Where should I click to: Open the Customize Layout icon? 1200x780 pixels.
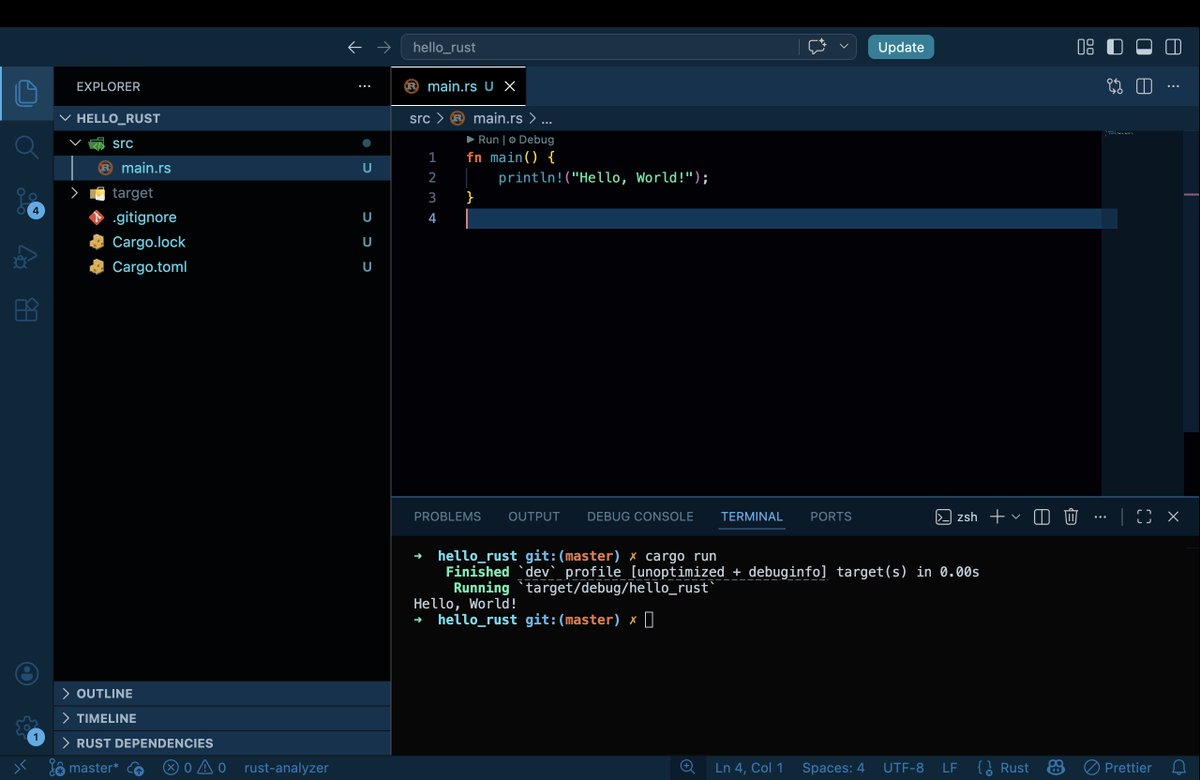(1085, 47)
